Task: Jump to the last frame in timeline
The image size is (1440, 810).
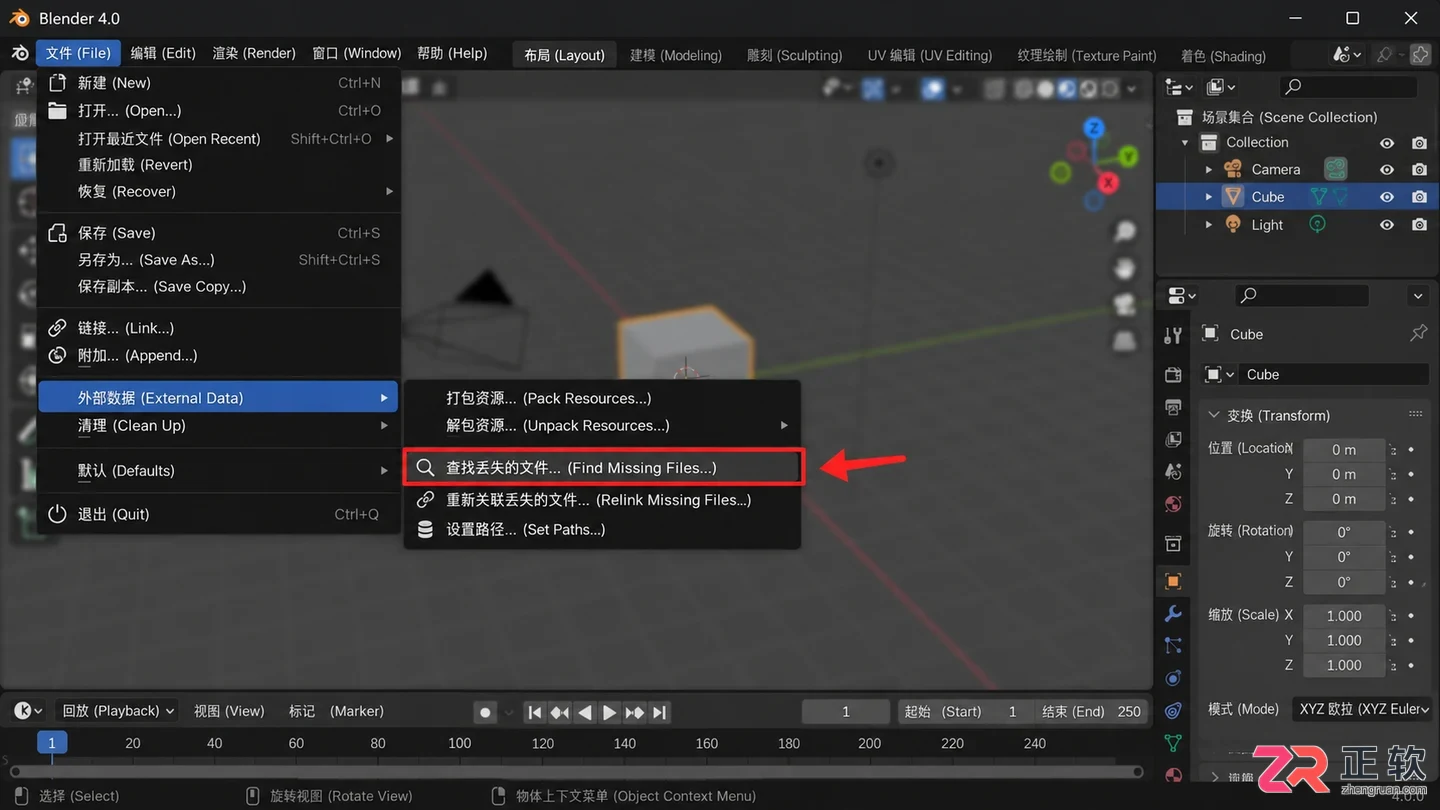Action: click(x=659, y=712)
